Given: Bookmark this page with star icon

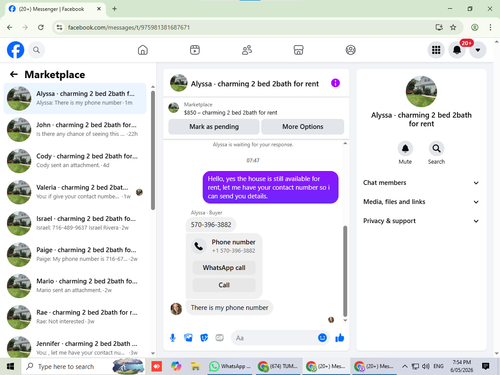Looking at the screenshot, I should pos(453,27).
